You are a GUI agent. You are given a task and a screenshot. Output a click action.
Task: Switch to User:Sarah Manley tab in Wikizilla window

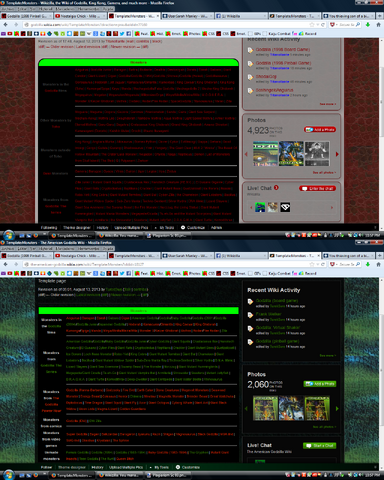[x=188, y=16]
